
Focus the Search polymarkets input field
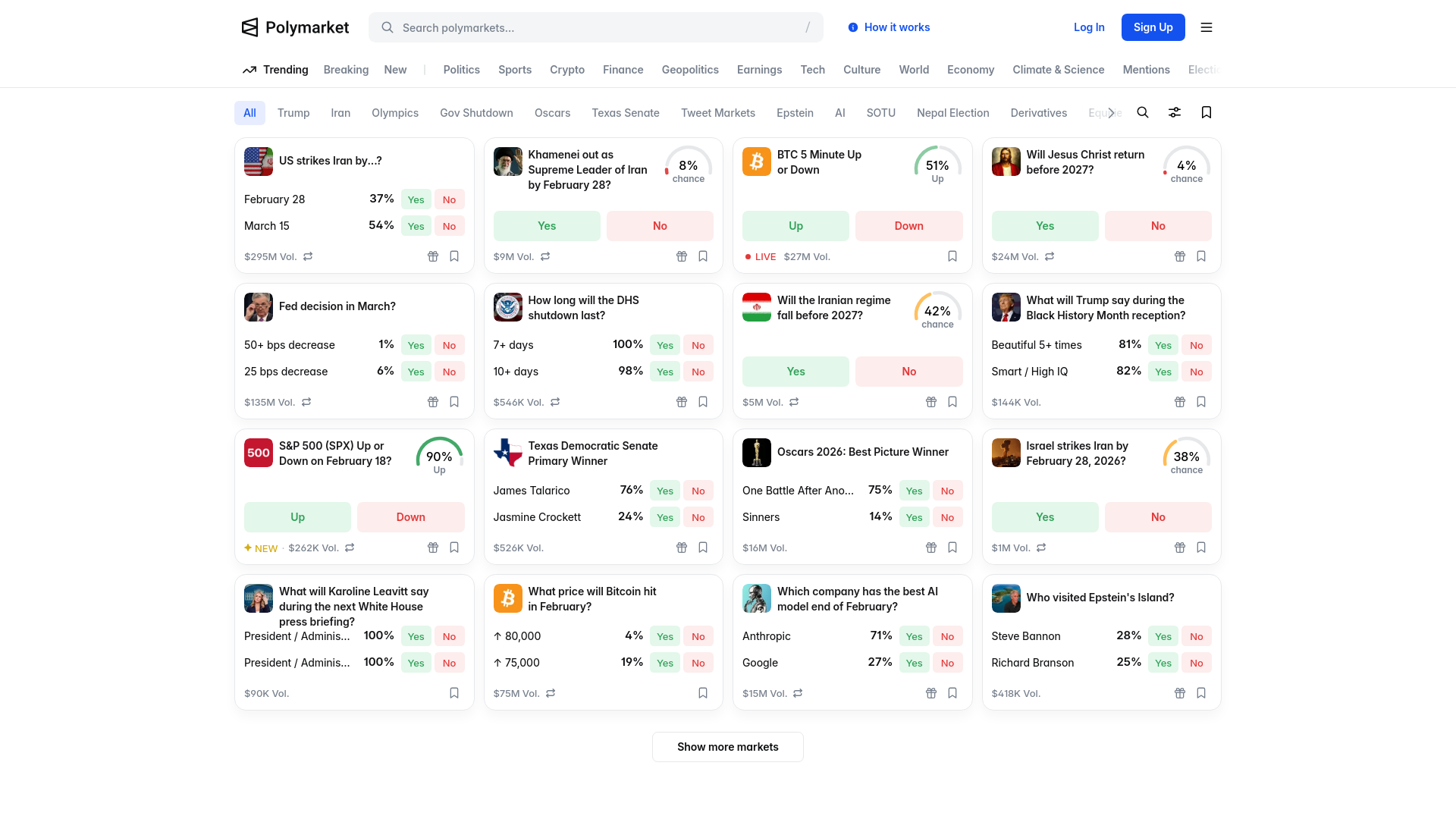click(595, 27)
